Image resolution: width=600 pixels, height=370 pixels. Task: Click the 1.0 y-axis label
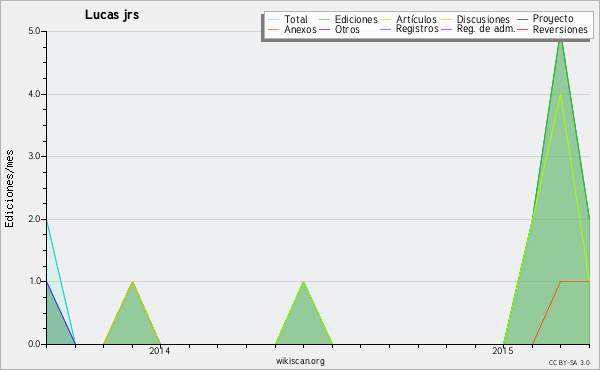[x=34, y=281]
